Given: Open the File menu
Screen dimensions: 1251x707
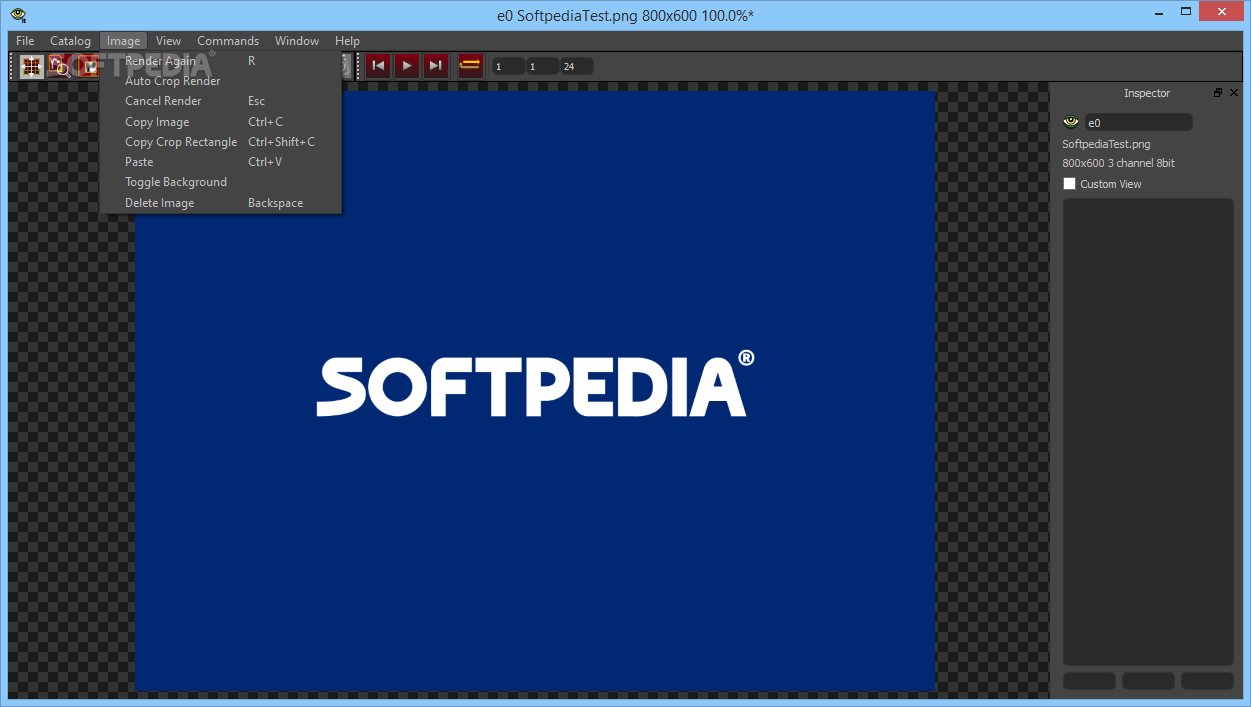Looking at the screenshot, I should [25, 41].
